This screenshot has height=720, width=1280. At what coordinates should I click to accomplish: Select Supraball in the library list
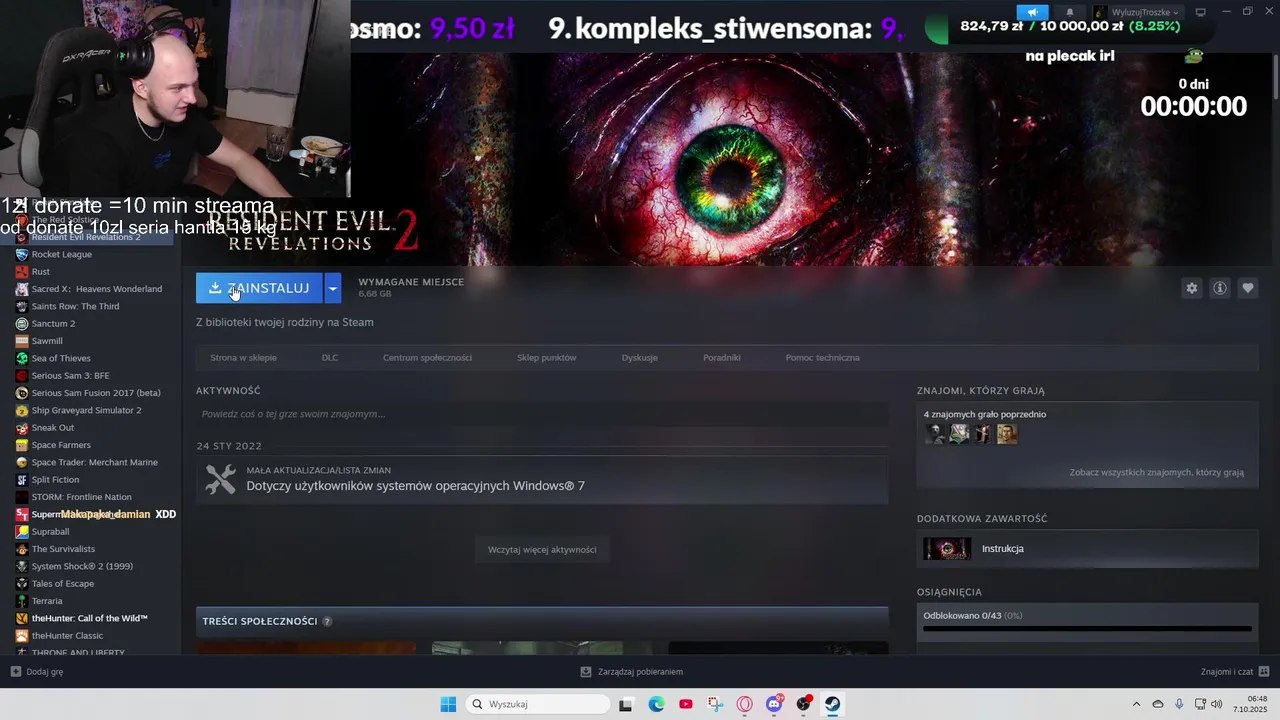50,532
